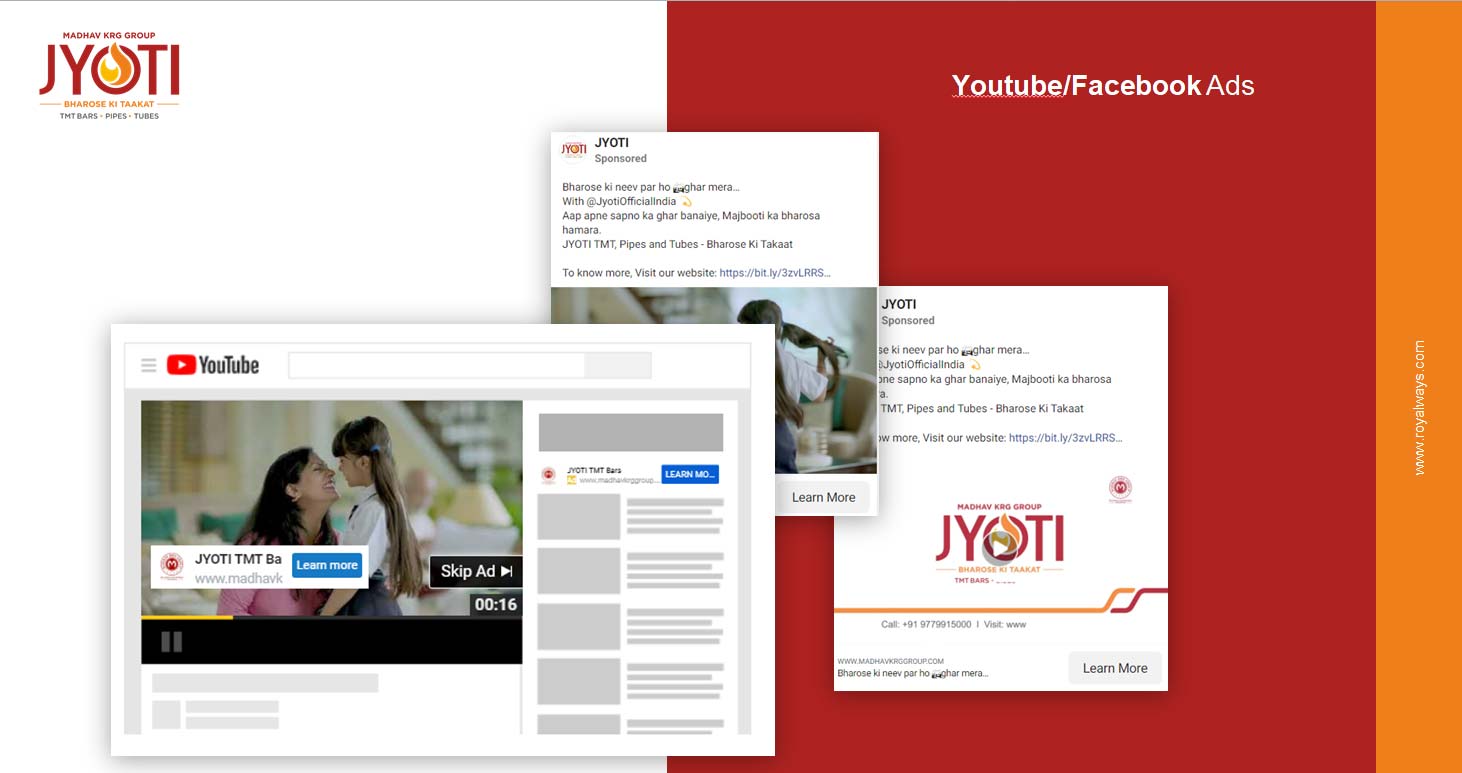1462x773 pixels.
Task: Click the gray search button beside the search field
Action: (618, 365)
